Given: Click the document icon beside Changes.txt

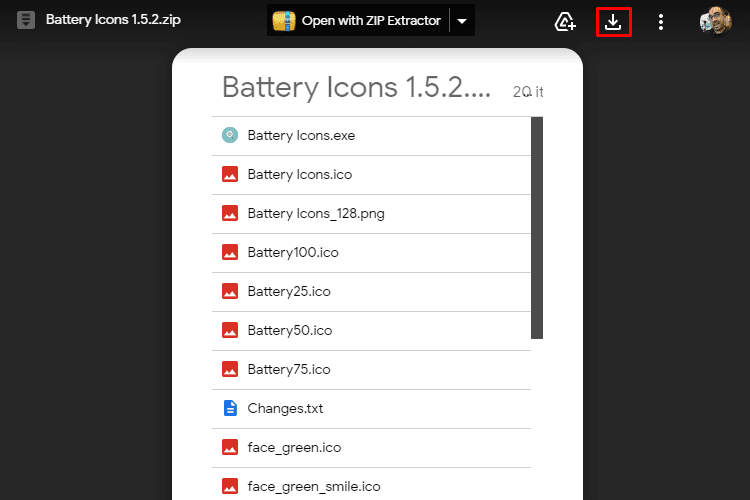Looking at the screenshot, I should (x=230, y=408).
